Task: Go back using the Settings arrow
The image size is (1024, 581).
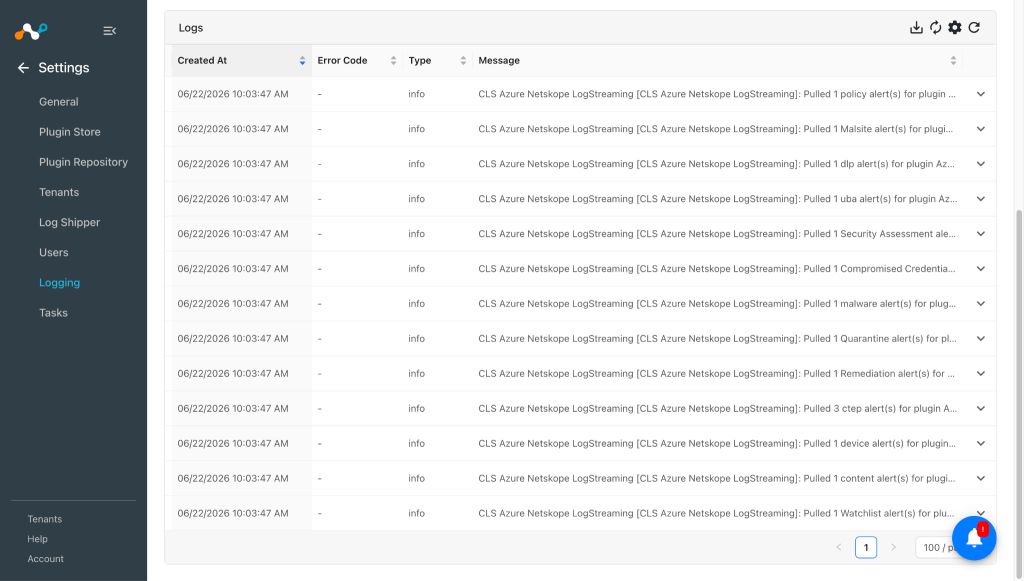Action: tap(24, 68)
